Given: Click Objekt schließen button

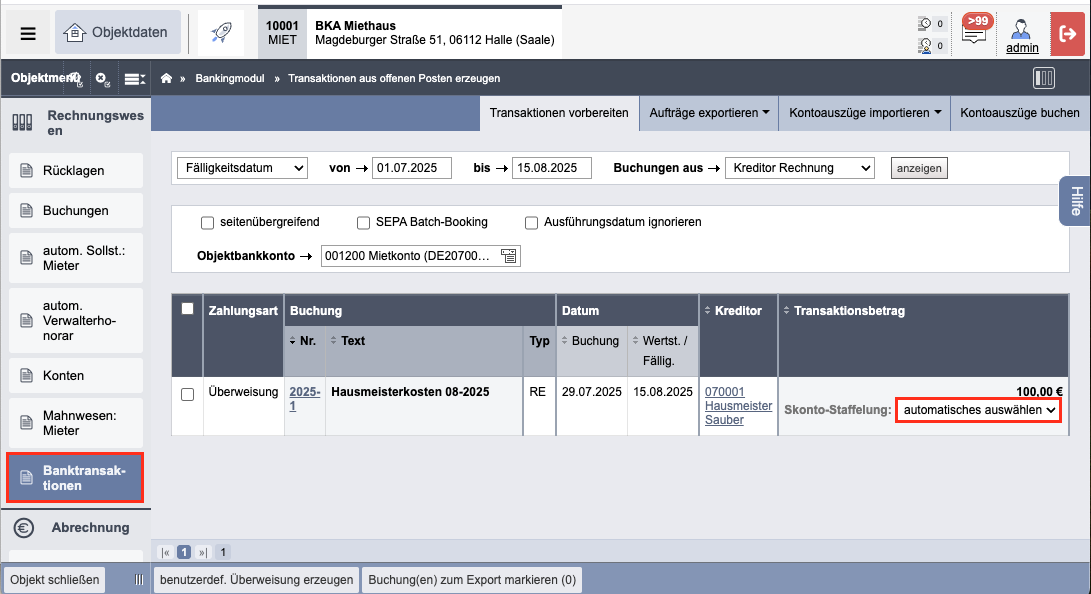Looking at the screenshot, I should tap(54, 579).
